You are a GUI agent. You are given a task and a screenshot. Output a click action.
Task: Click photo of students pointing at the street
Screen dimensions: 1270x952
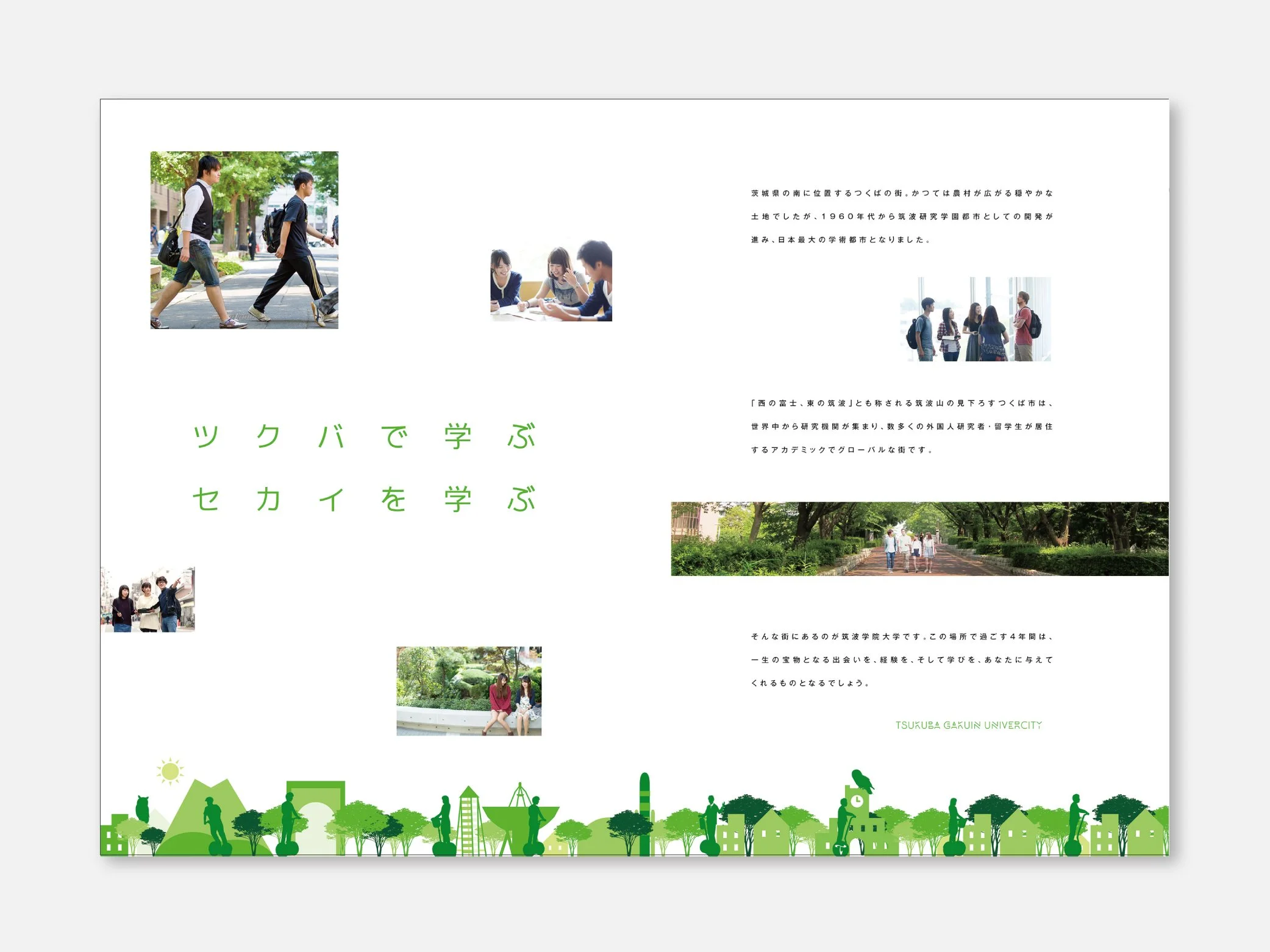point(148,599)
